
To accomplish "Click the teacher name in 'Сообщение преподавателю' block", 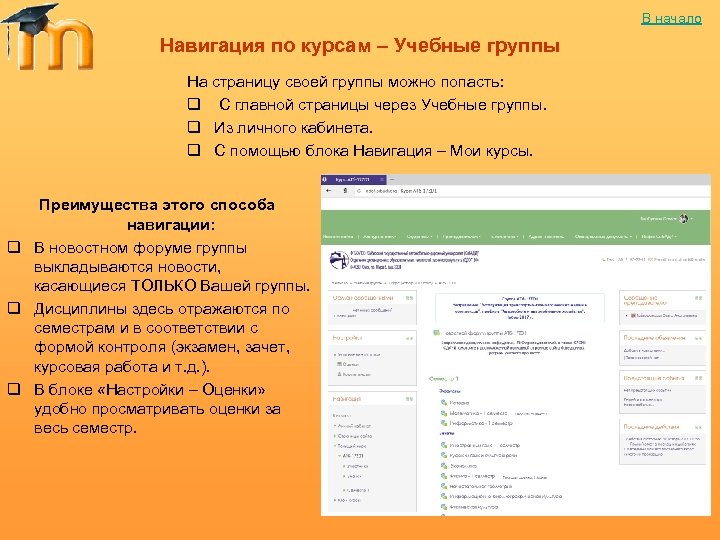I will [x=667, y=316].
